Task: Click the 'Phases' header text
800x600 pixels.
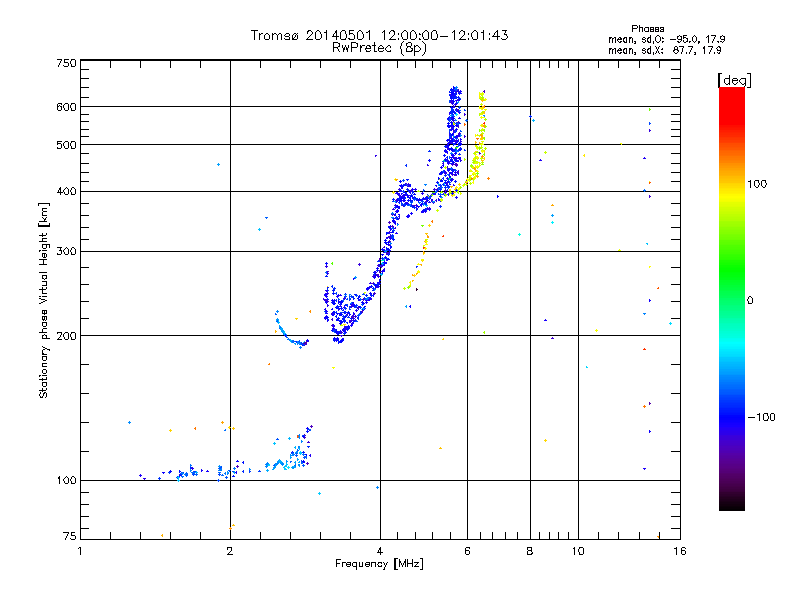Action: [647, 29]
